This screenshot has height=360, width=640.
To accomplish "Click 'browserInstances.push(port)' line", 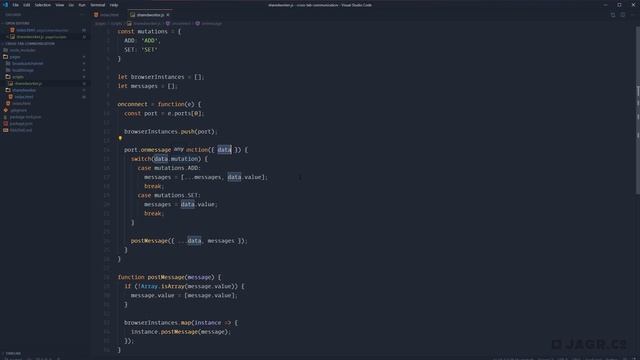I will pos(171,131).
